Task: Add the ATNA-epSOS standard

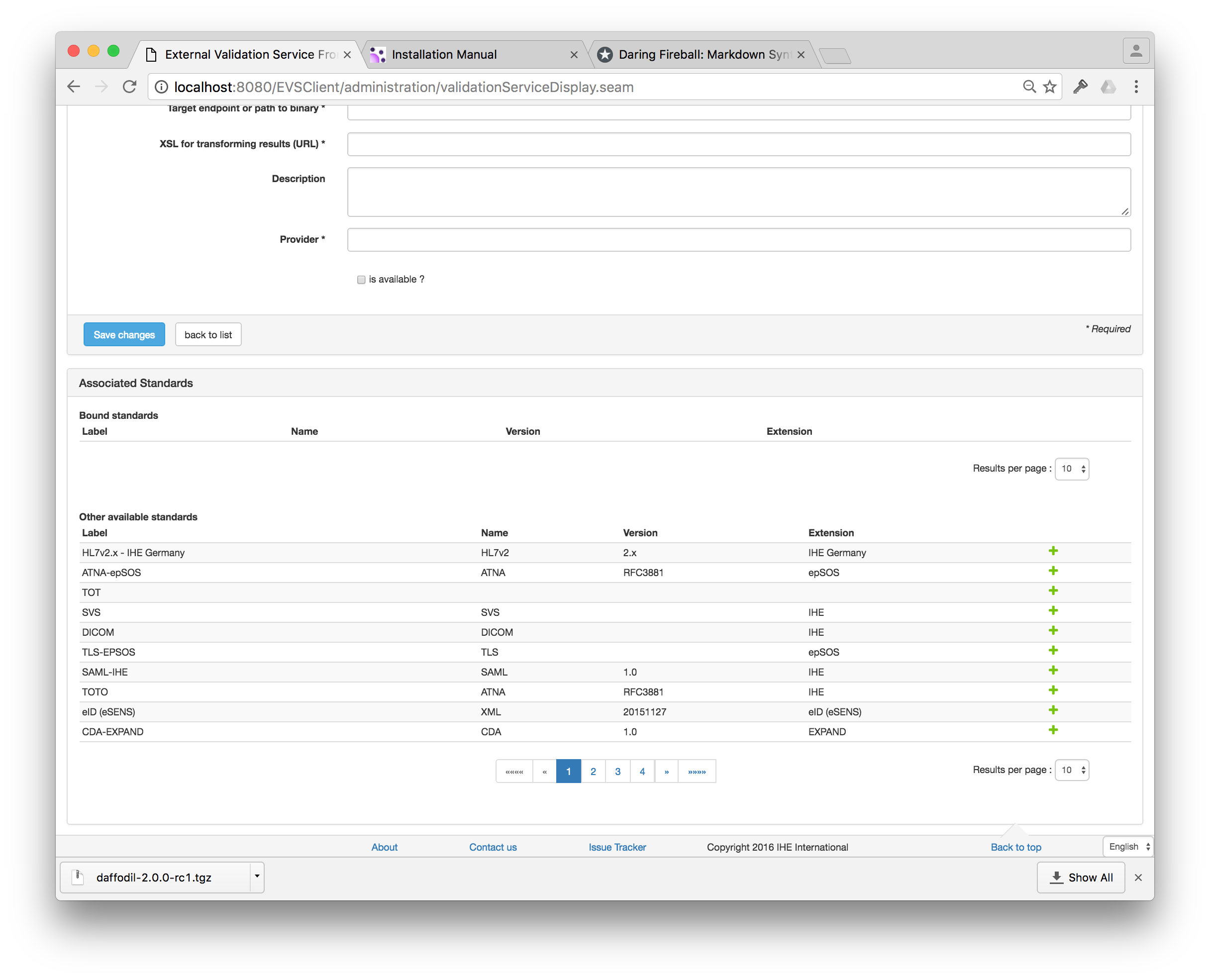Action: coord(1054,571)
